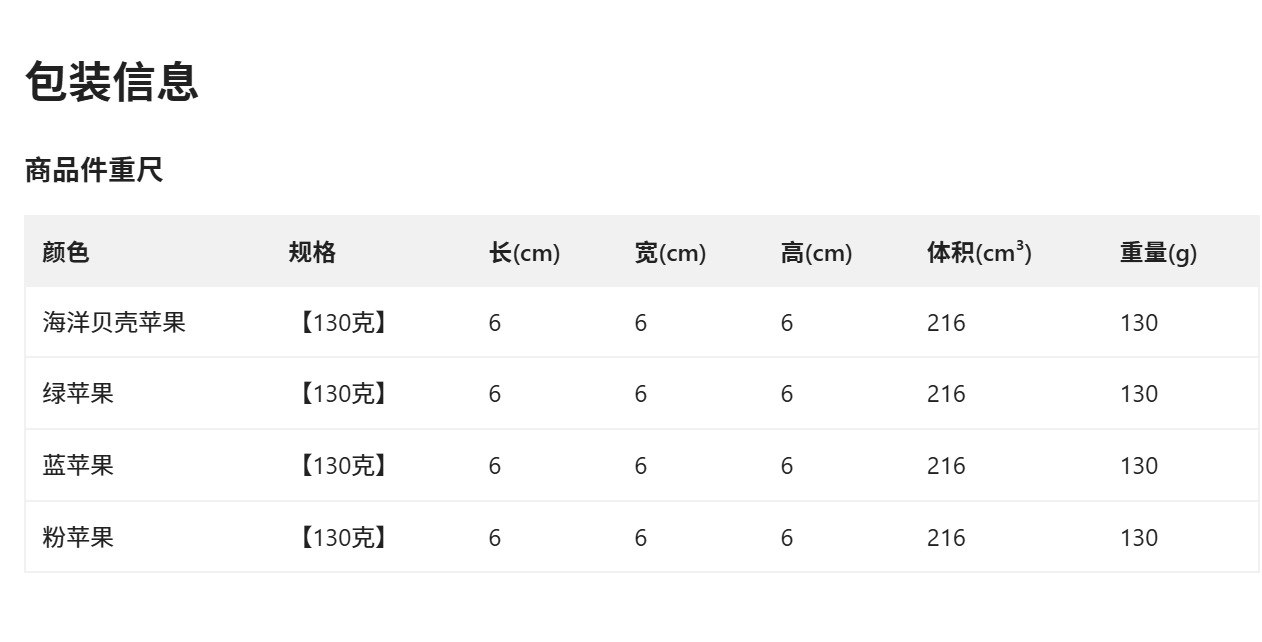Click the 216 volume in 蓝苹果 row
Screen dimensions: 1262x642
946,466
